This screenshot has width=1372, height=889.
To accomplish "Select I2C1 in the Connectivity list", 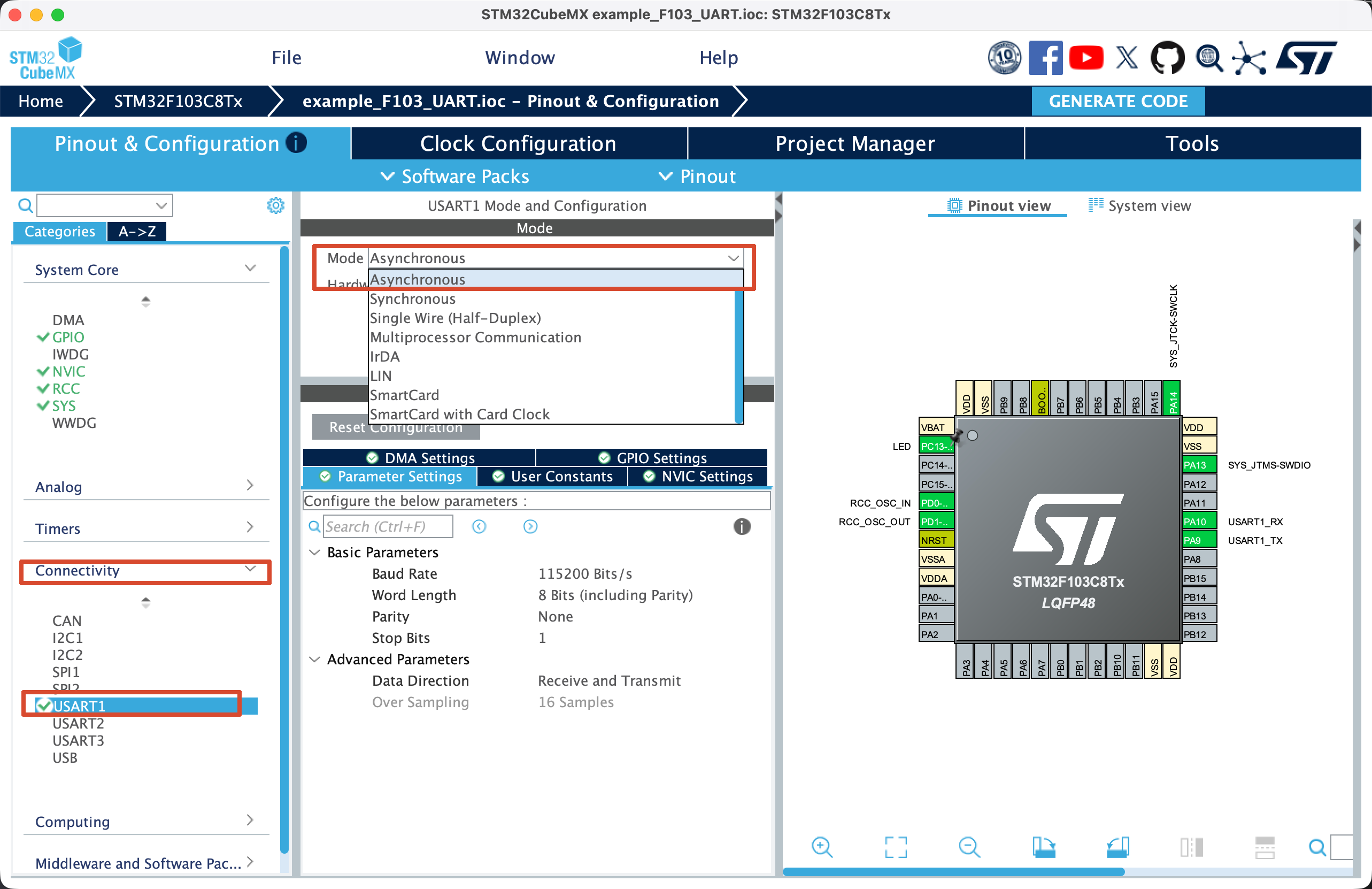I will coord(67,638).
